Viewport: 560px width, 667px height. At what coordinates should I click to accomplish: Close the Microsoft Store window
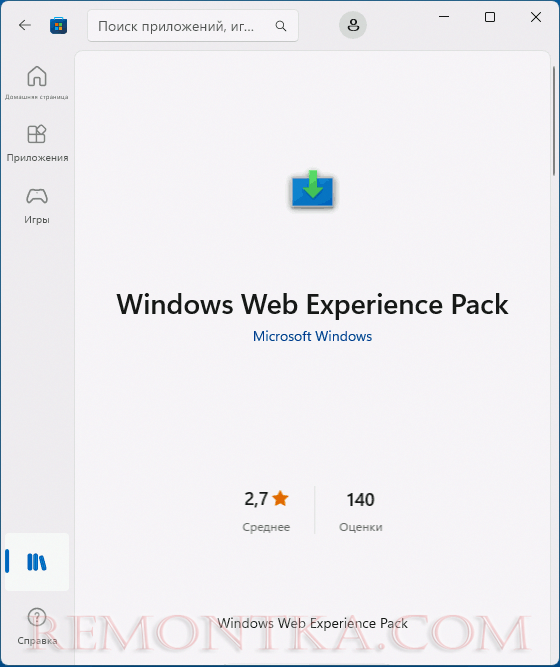pyautogui.click(x=536, y=17)
